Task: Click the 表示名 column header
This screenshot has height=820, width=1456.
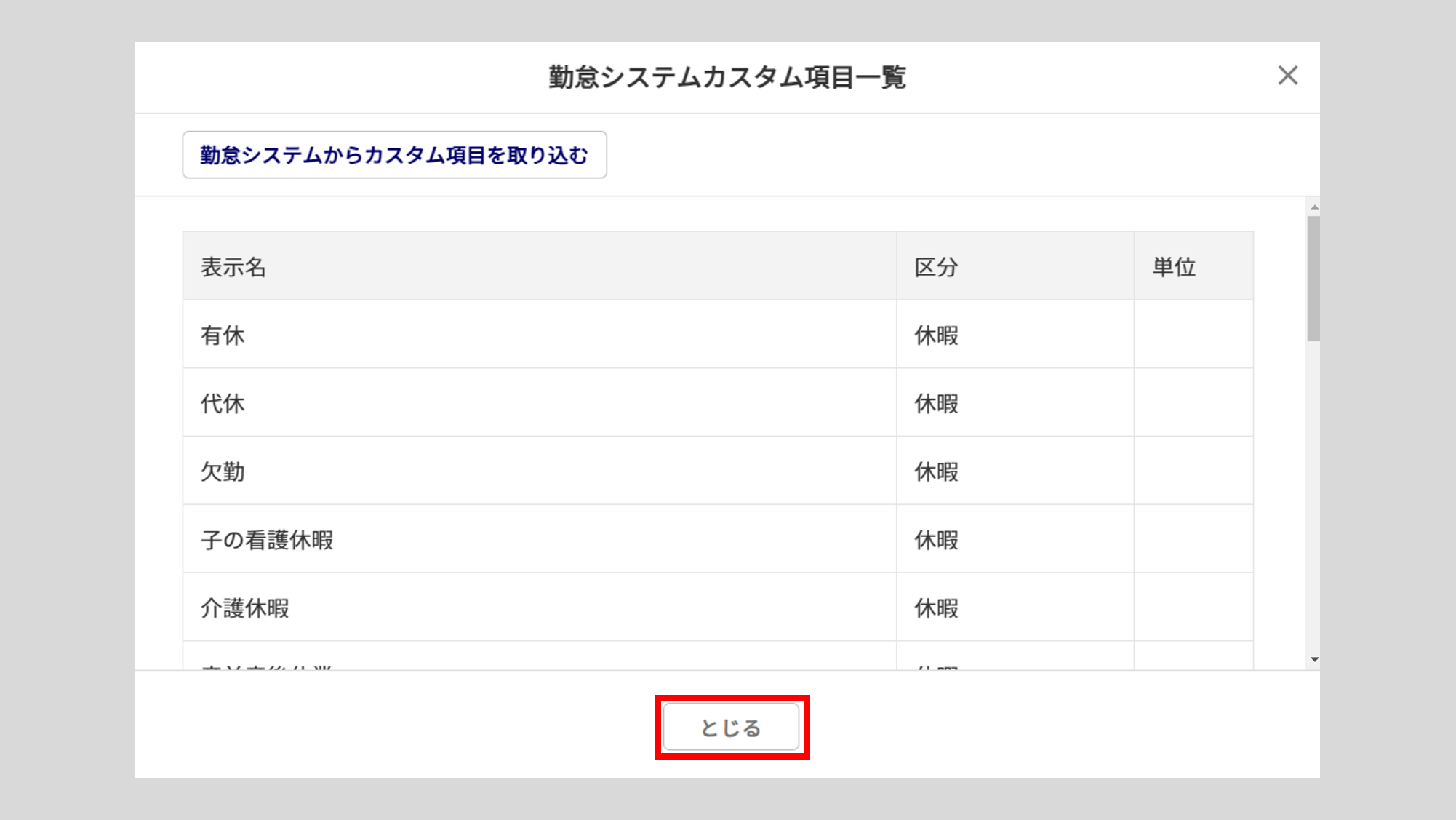Action: [x=540, y=266]
